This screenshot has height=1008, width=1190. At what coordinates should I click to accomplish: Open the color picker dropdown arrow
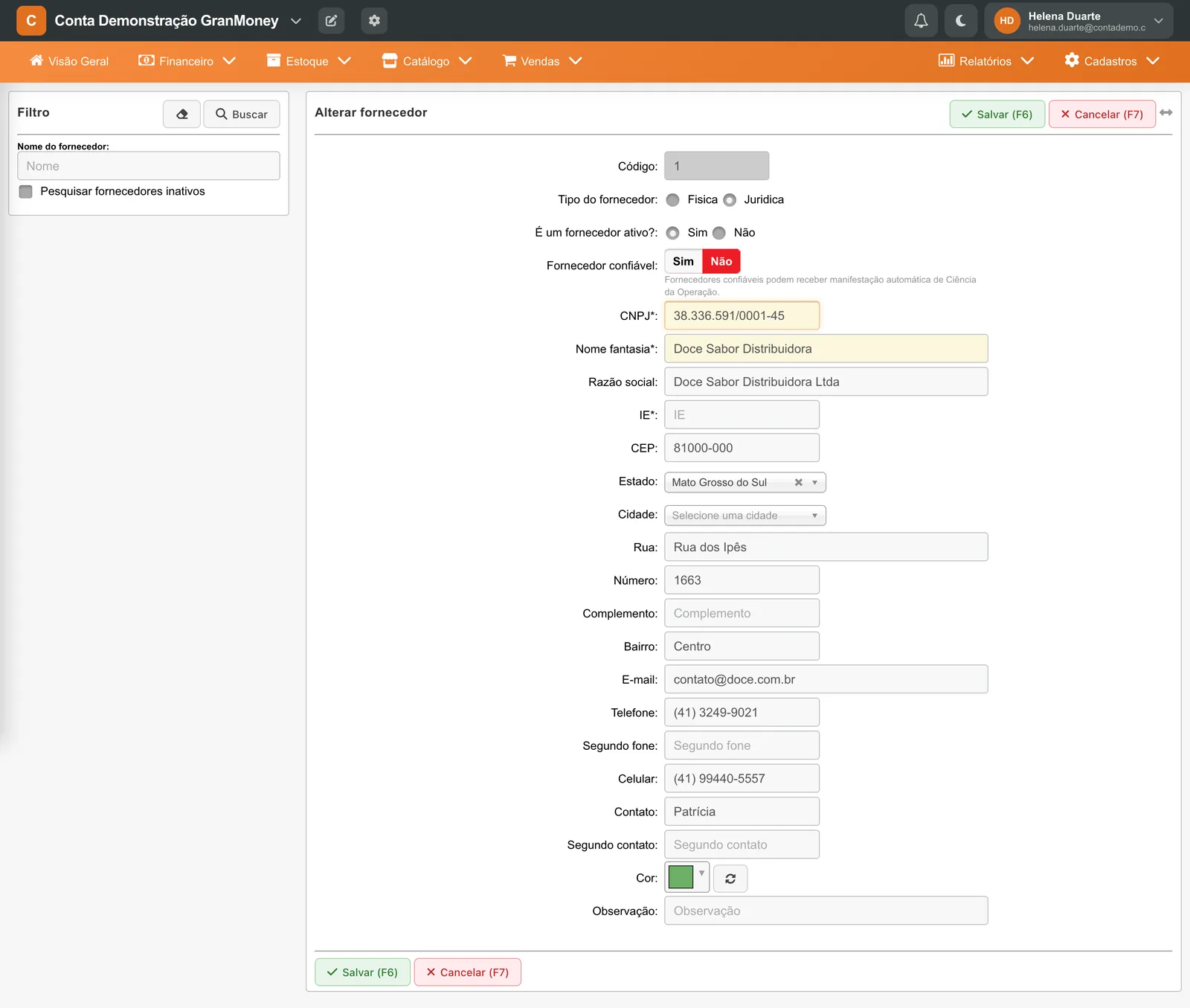click(x=701, y=873)
